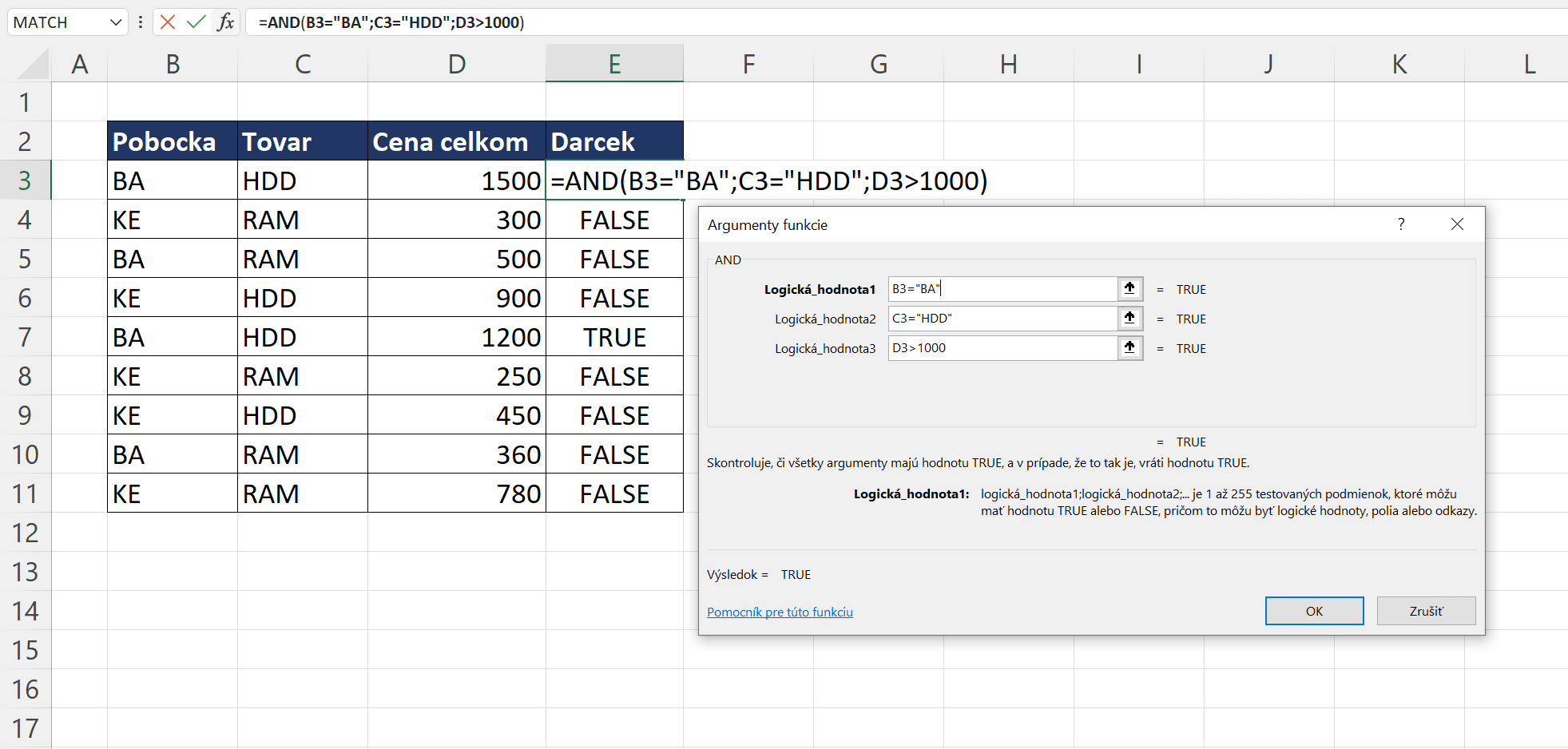Select column C header
Viewport: 1568px width, 749px height.
pyautogui.click(x=303, y=64)
